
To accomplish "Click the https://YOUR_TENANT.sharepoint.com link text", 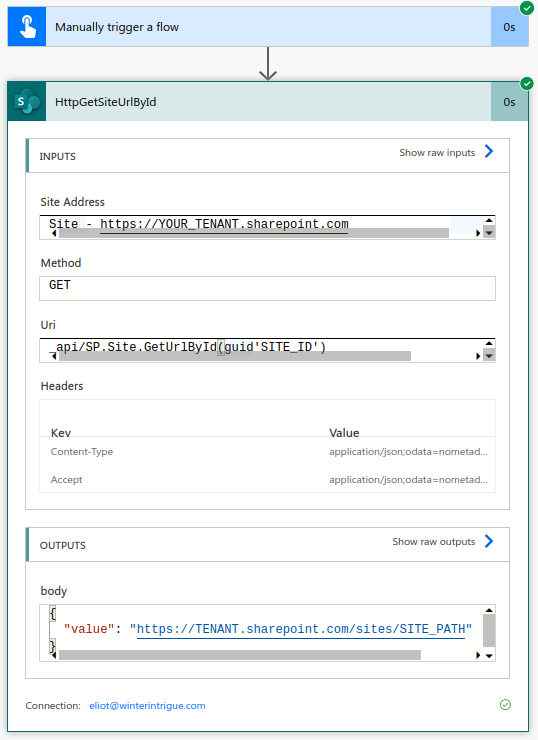I will coord(224,224).
